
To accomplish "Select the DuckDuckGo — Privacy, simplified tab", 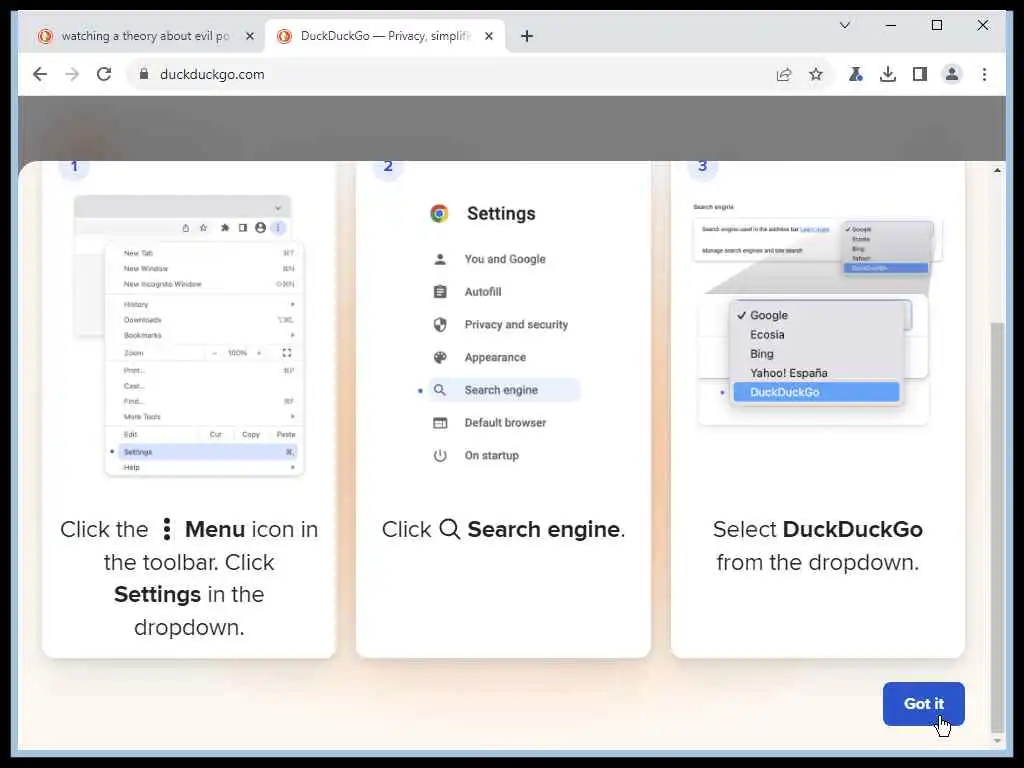I will pos(385,37).
